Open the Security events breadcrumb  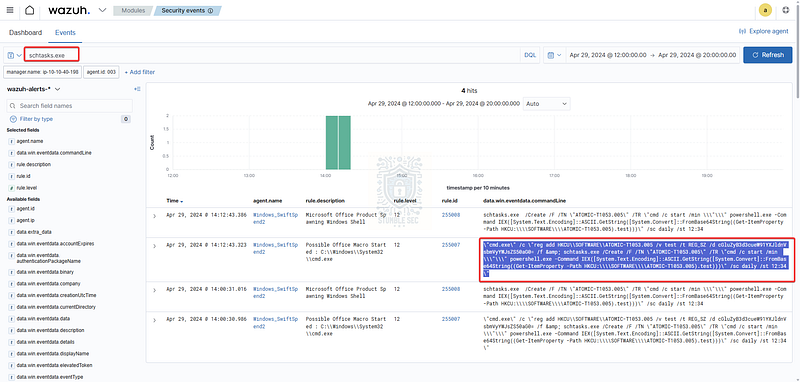pyautogui.click(x=187, y=10)
